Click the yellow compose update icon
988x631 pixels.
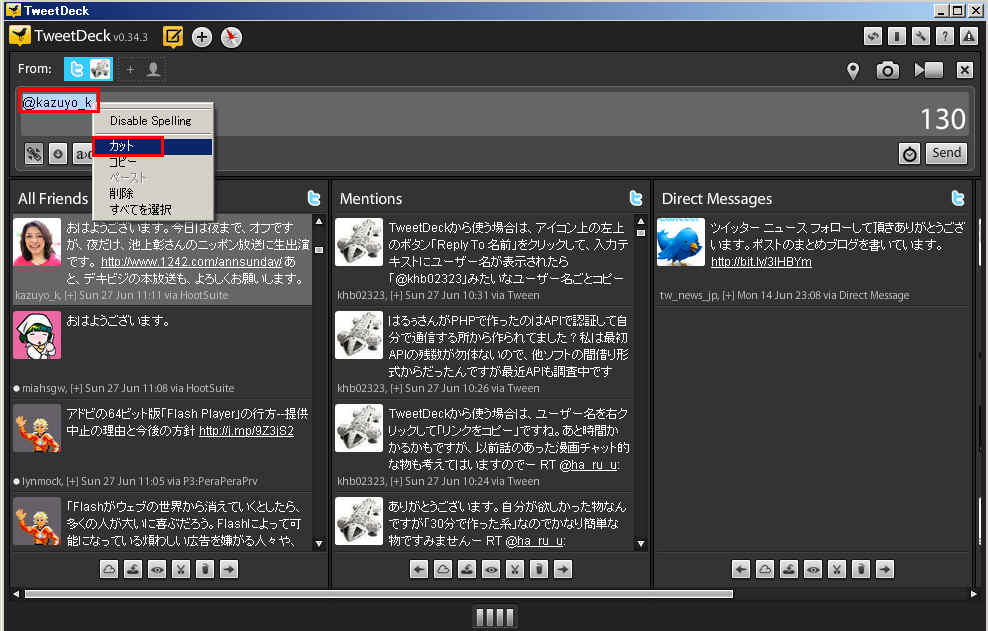[x=173, y=37]
